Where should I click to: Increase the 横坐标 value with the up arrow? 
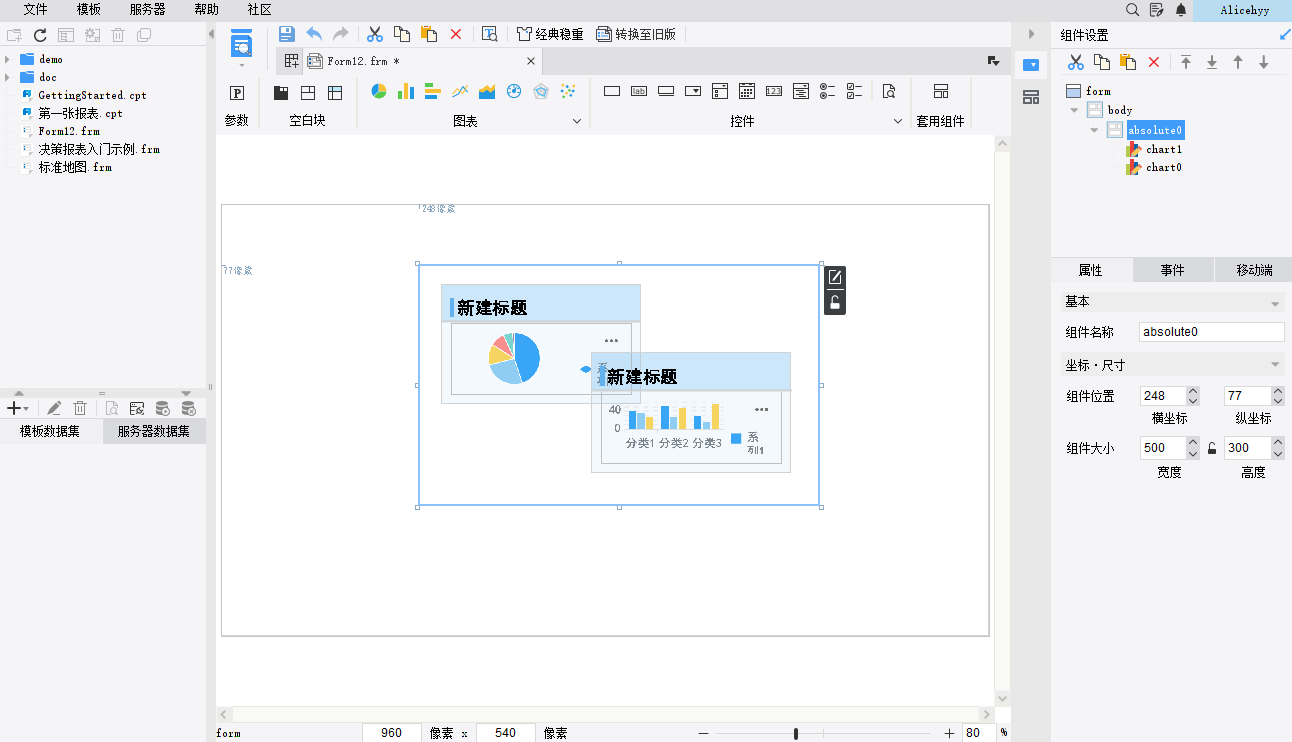pos(1192,391)
